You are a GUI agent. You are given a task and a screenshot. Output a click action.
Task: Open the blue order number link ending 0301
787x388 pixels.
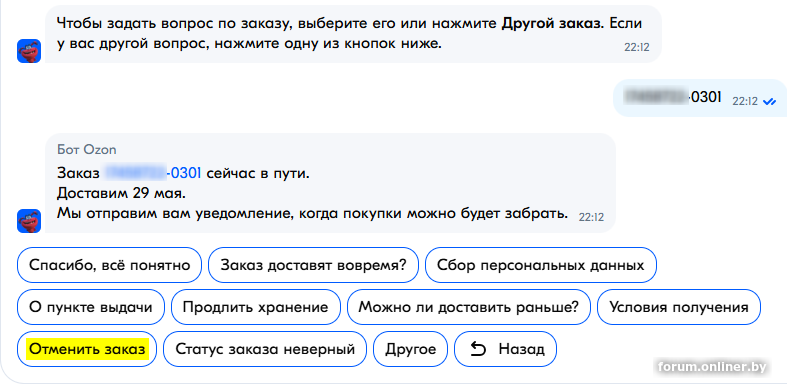pyautogui.click(x=153, y=173)
